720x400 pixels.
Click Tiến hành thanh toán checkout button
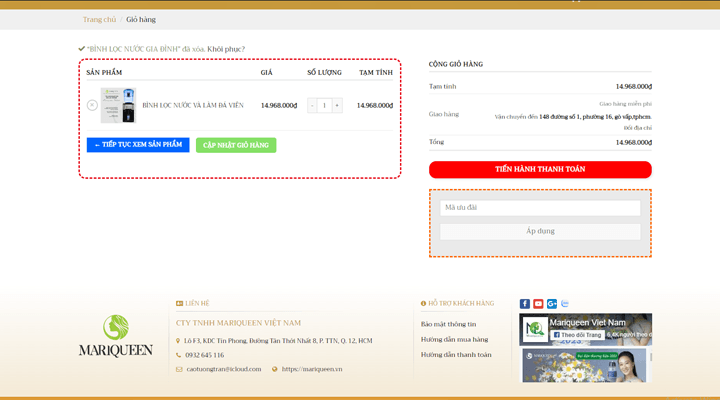click(x=540, y=170)
